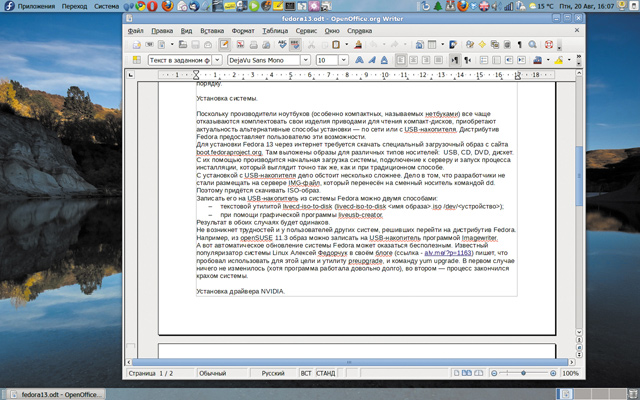
Task: Open the Вид menu
Action: click(187, 31)
